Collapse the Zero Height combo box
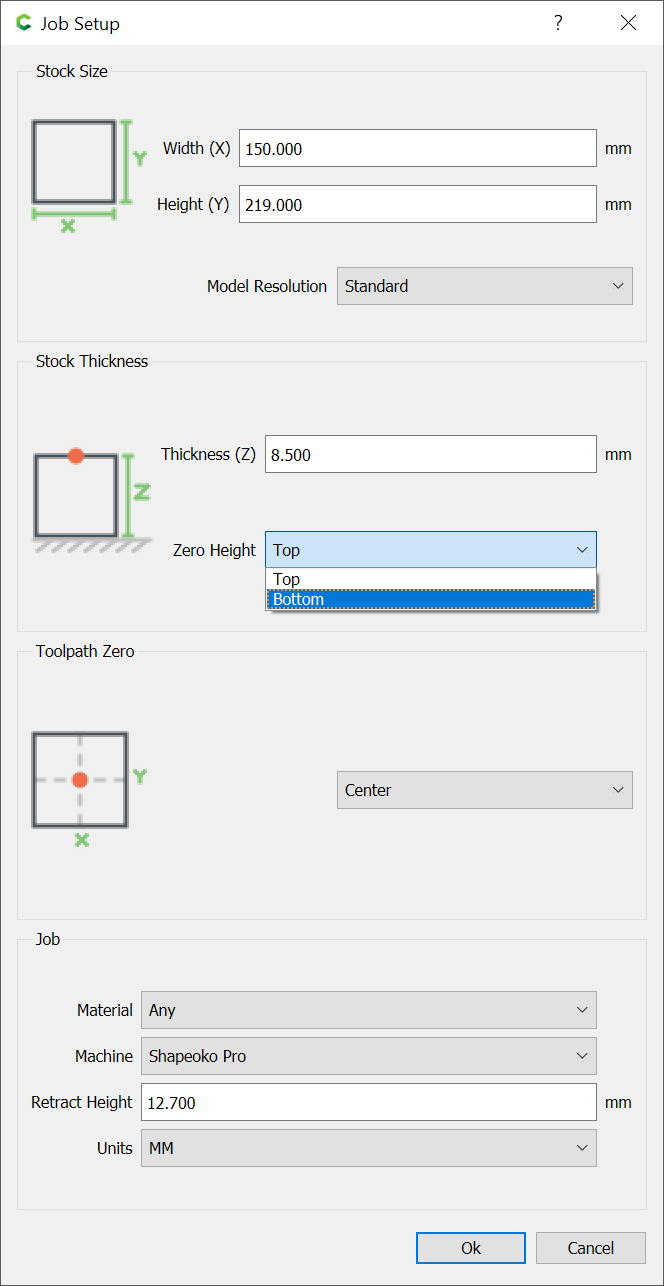Screen dimensions: 664x1286 pyautogui.click(x=431, y=550)
